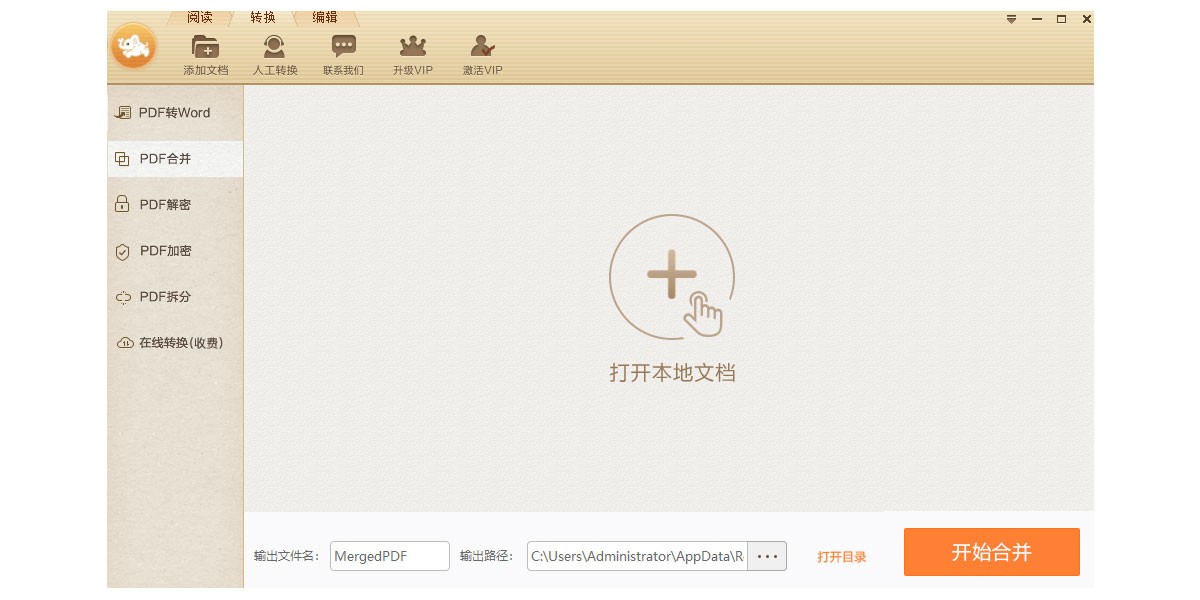Click the 激活VIP activation icon

(482, 48)
